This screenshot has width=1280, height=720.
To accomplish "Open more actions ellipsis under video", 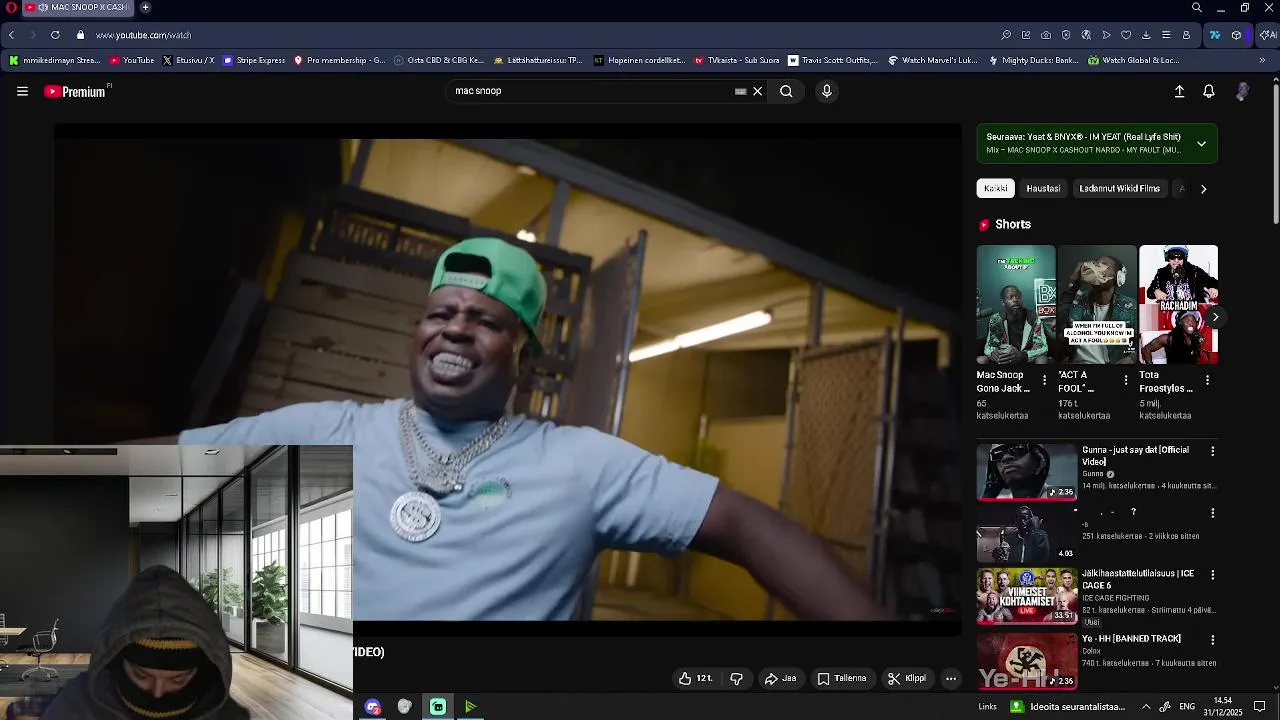I will tap(951, 678).
